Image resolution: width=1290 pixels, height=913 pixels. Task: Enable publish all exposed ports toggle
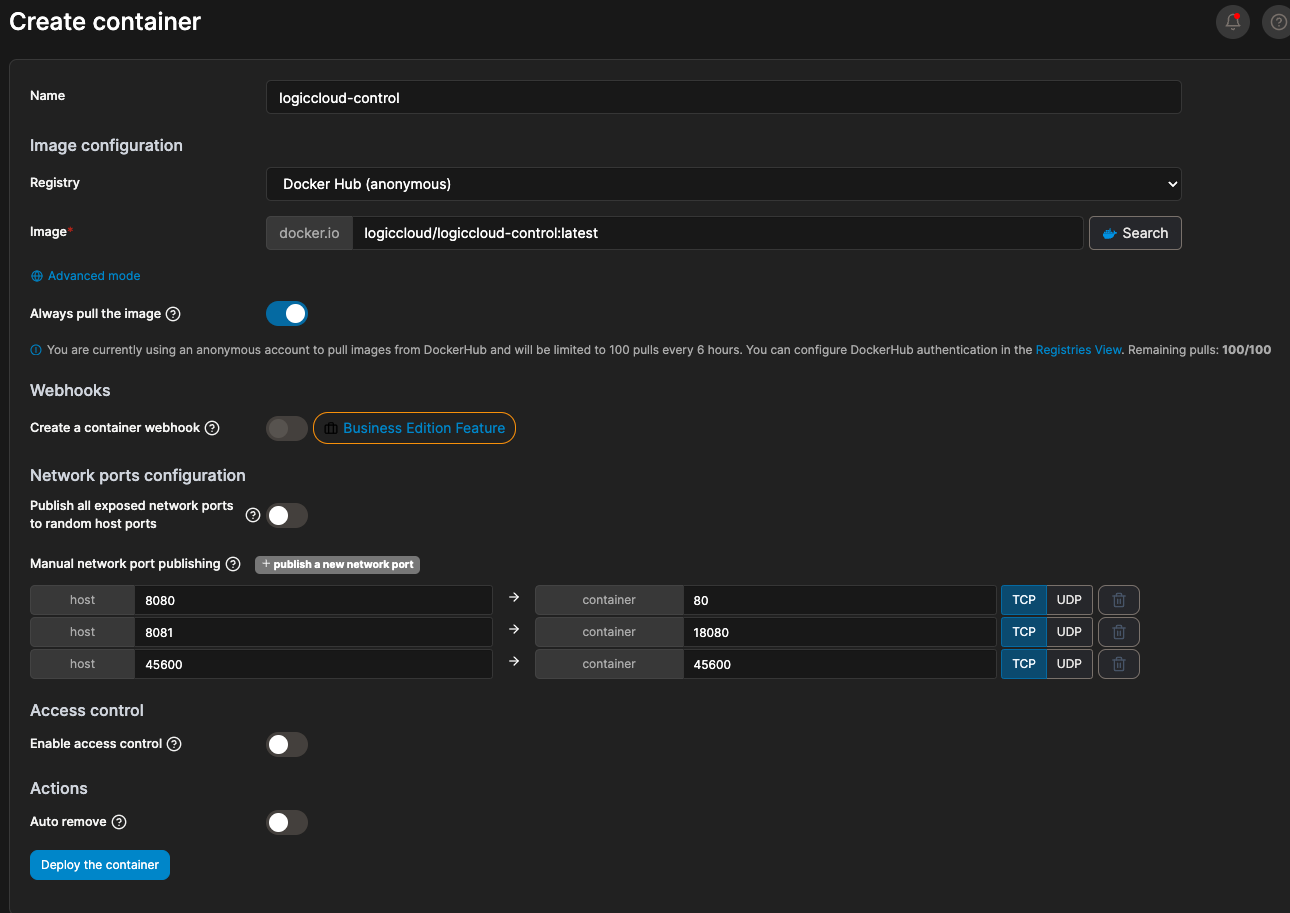tap(287, 516)
